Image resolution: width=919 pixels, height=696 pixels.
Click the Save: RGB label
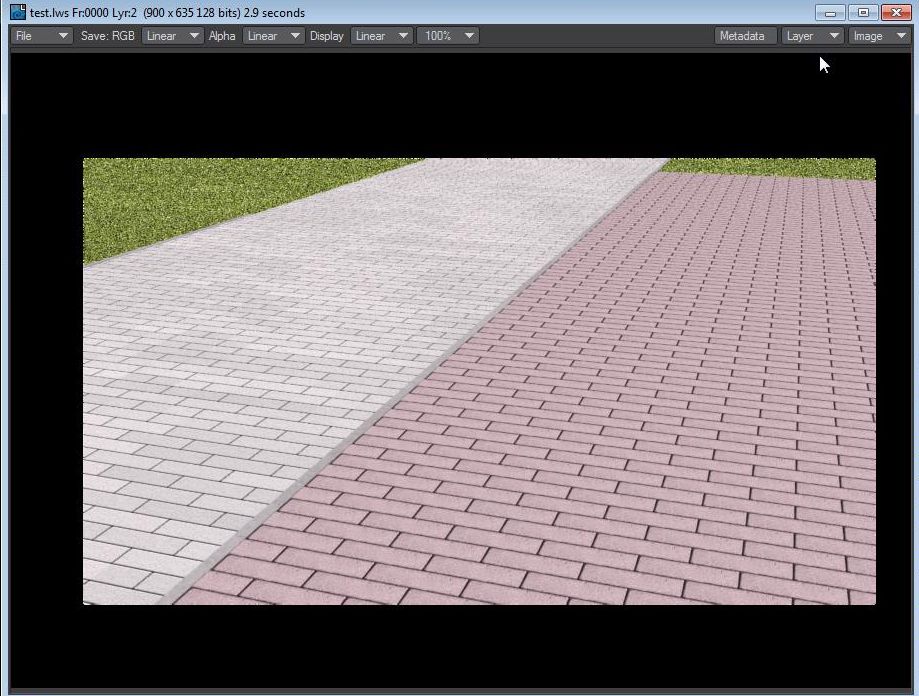tap(107, 36)
